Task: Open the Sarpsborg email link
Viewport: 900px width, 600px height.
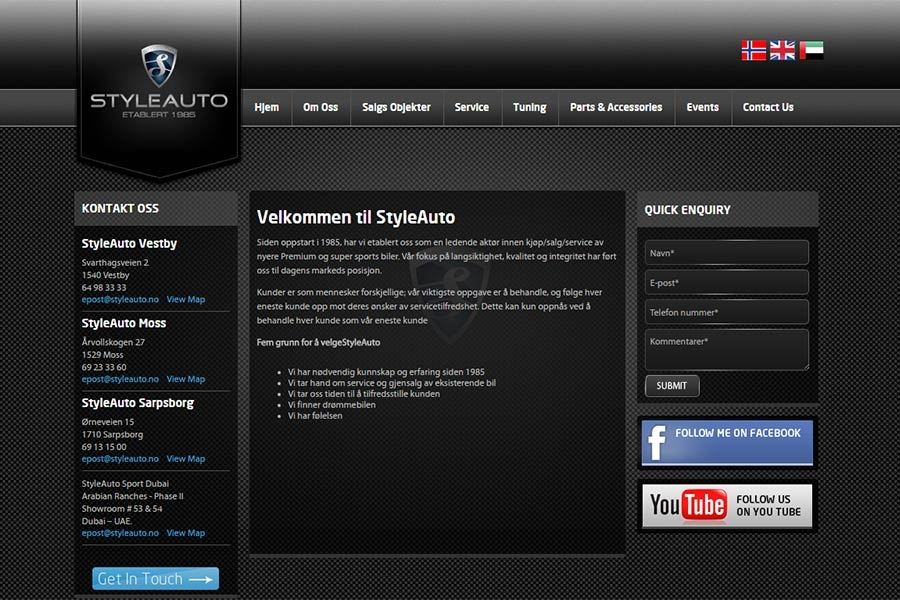Action: pos(120,459)
